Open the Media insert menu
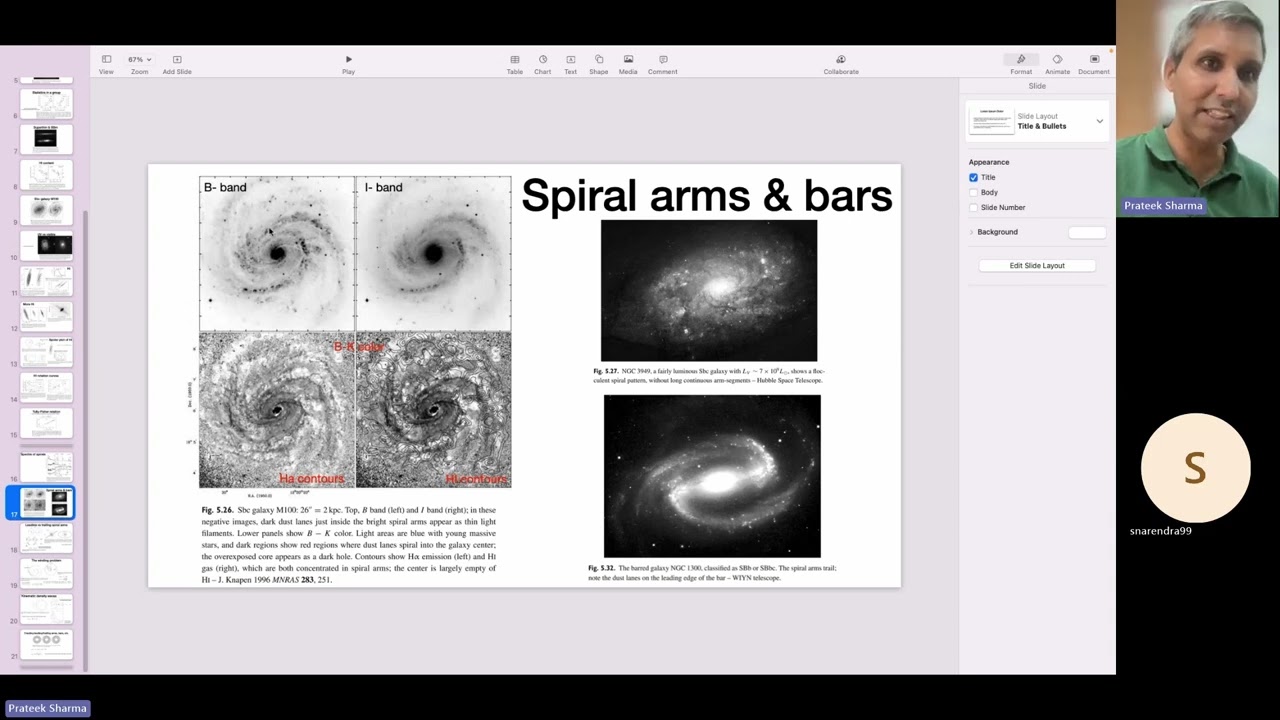Image resolution: width=1280 pixels, height=720 pixels. [628, 59]
